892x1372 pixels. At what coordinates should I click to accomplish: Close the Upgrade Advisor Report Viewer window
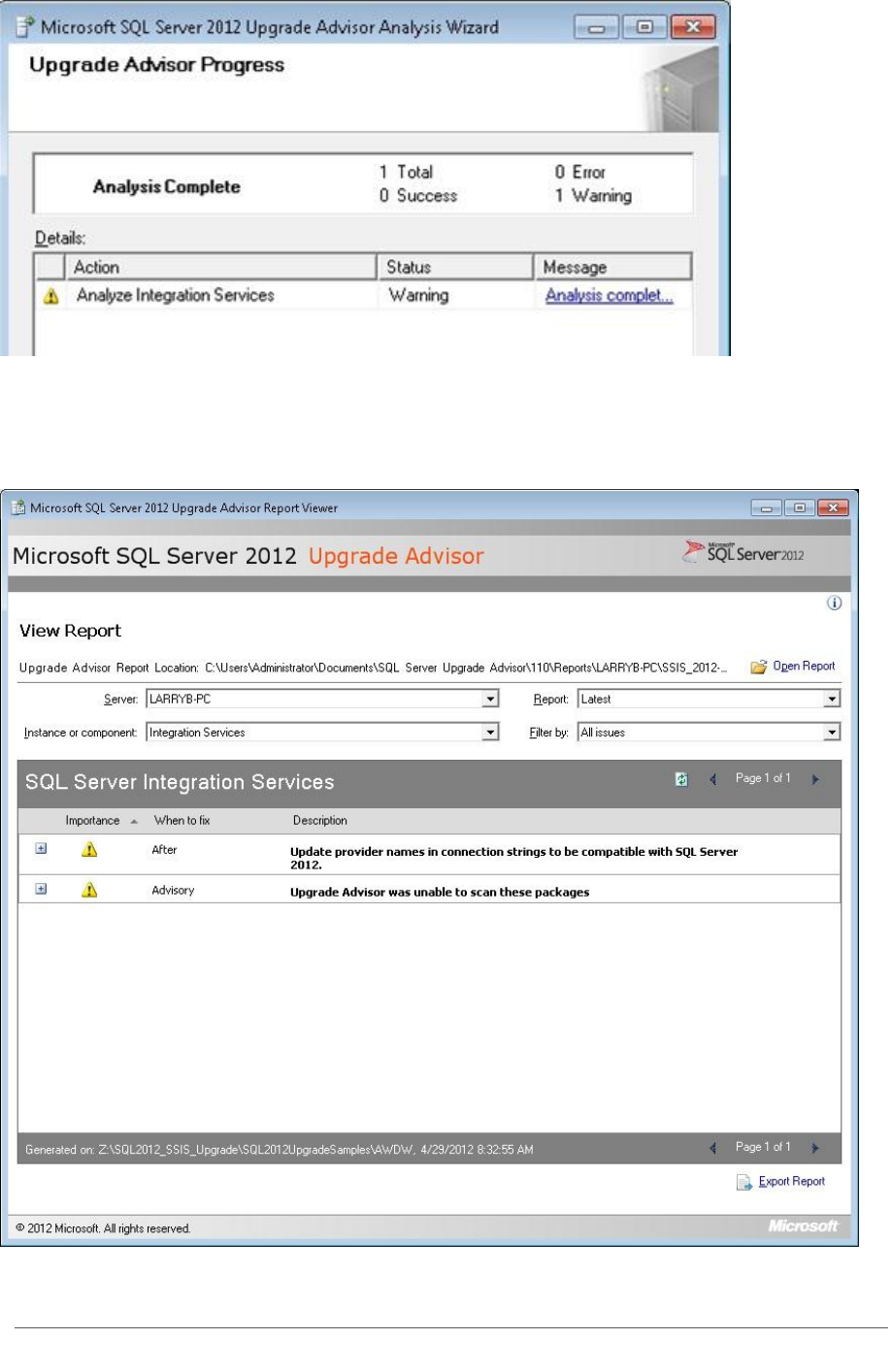(833, 507)
